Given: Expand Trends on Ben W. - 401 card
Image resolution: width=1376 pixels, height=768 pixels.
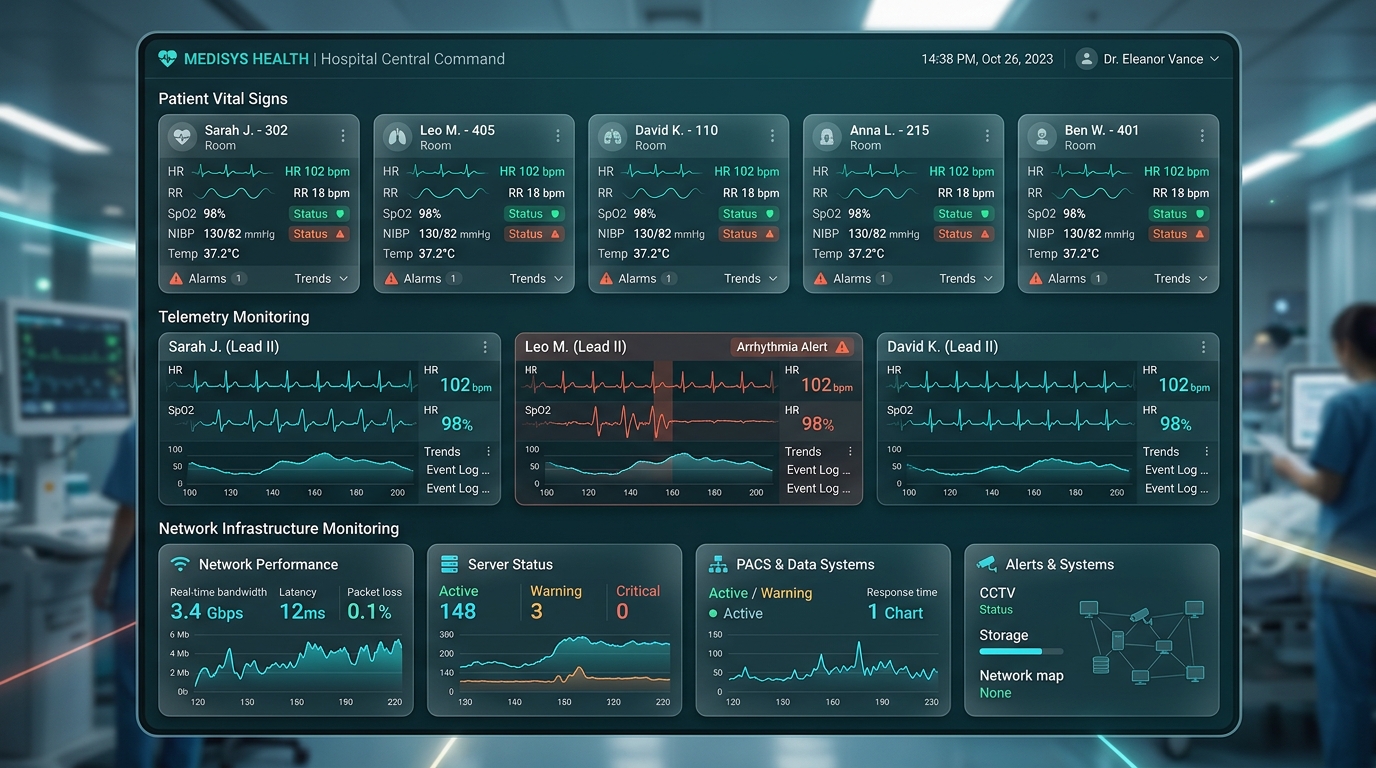Looking at the screenshot, I should (1182, 279).
